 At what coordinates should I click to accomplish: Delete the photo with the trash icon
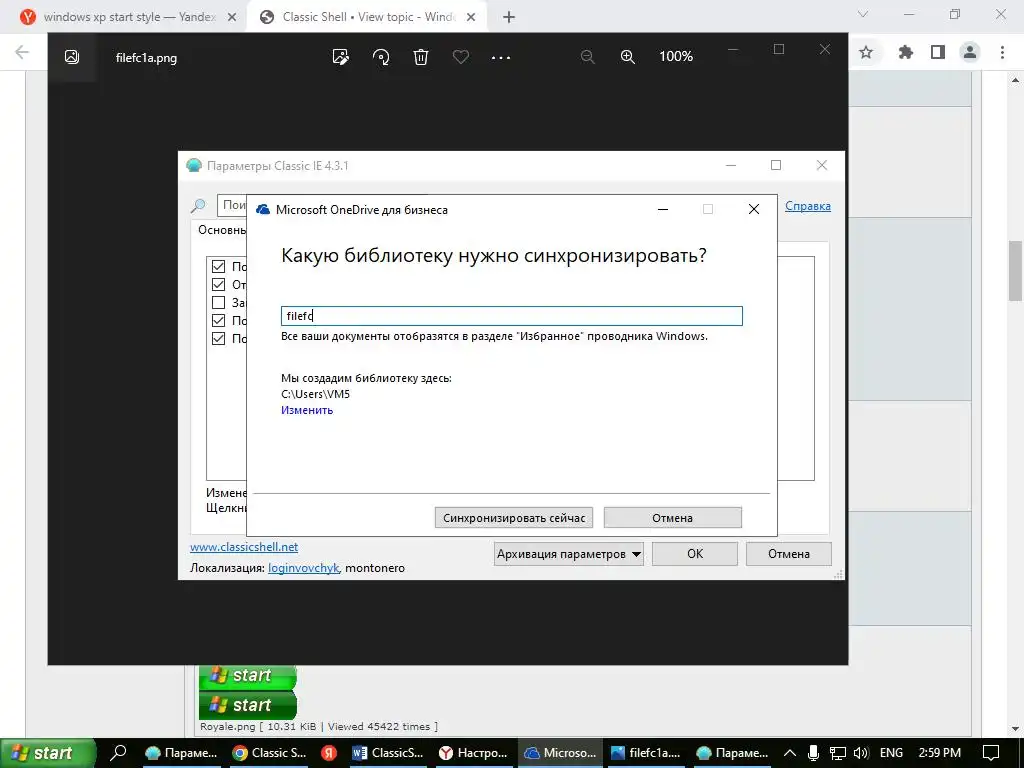coord(421,57)
